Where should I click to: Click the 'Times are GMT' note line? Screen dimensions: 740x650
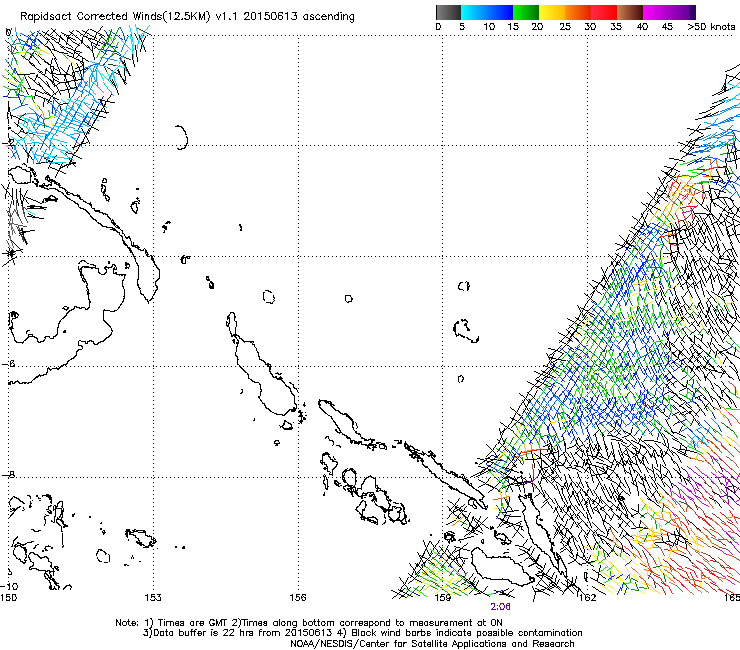309,623
